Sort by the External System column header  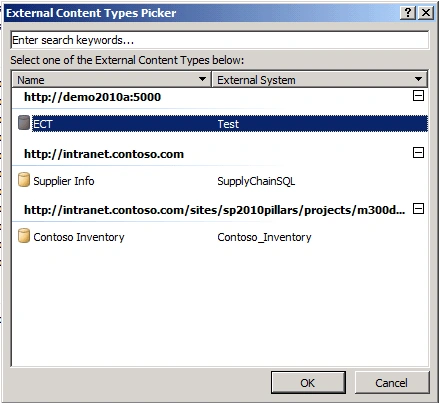pos(319,80)
